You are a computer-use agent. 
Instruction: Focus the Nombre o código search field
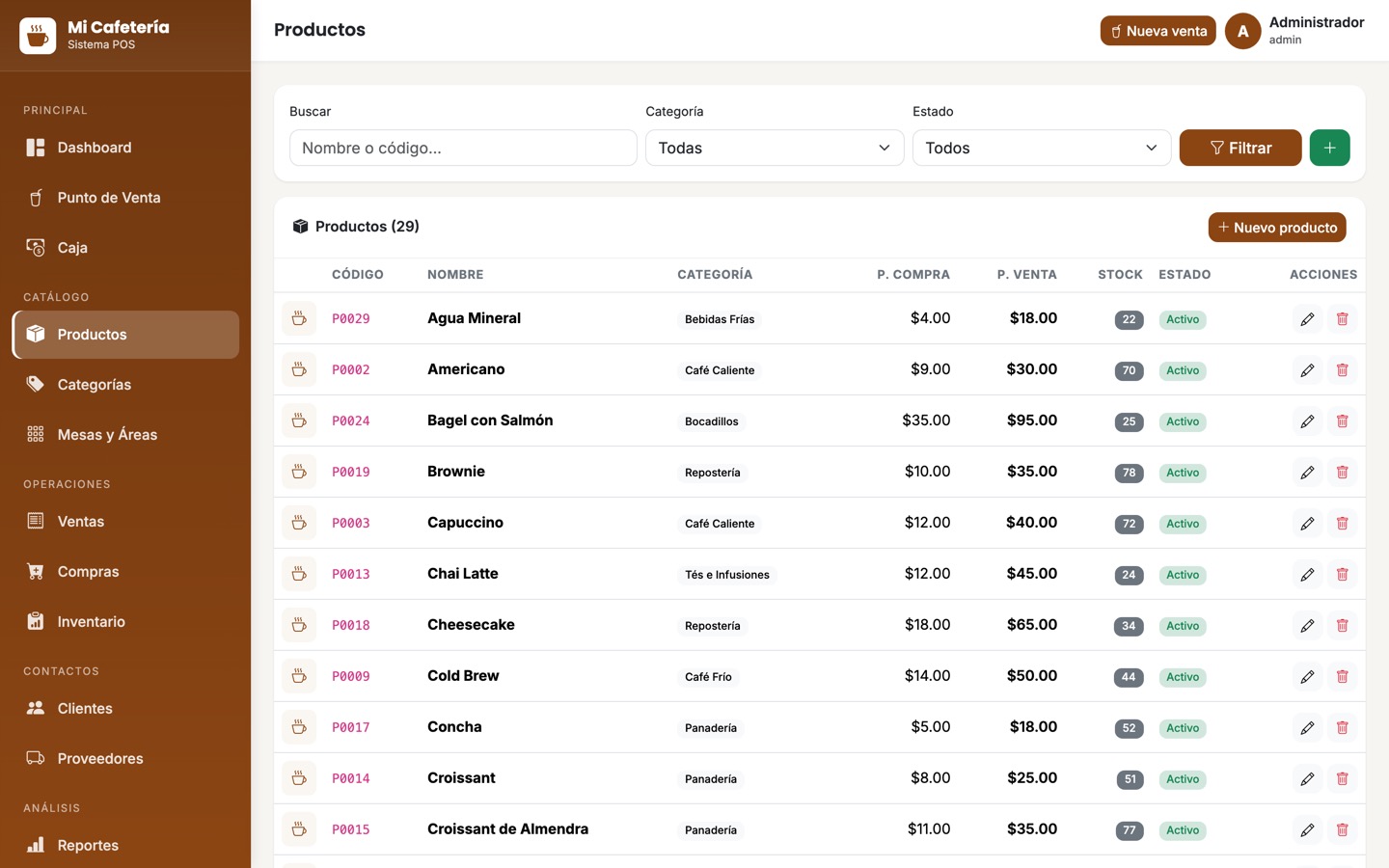[463, 148]
